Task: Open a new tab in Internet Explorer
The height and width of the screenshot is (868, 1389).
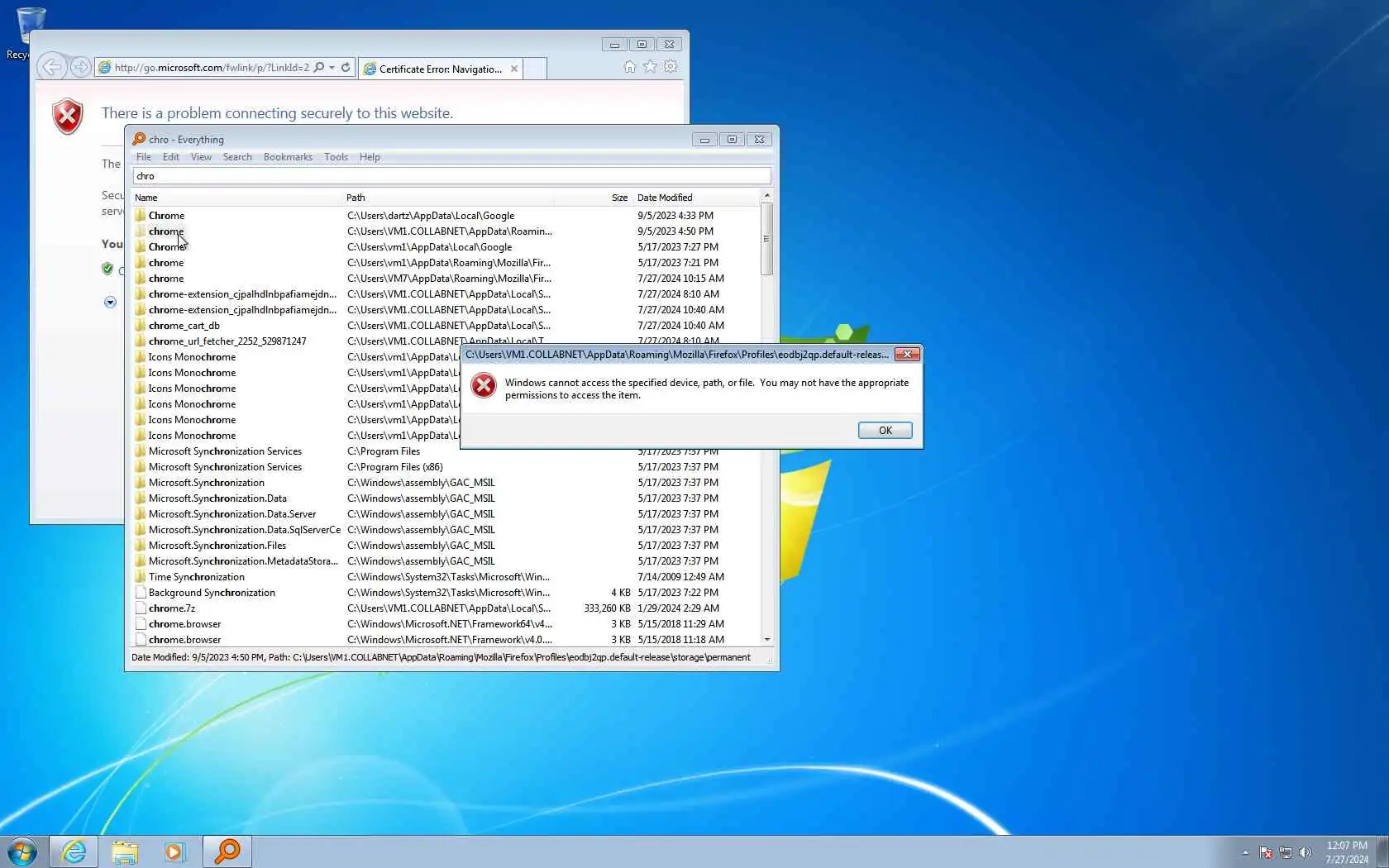Action: [x=535, y=69]
